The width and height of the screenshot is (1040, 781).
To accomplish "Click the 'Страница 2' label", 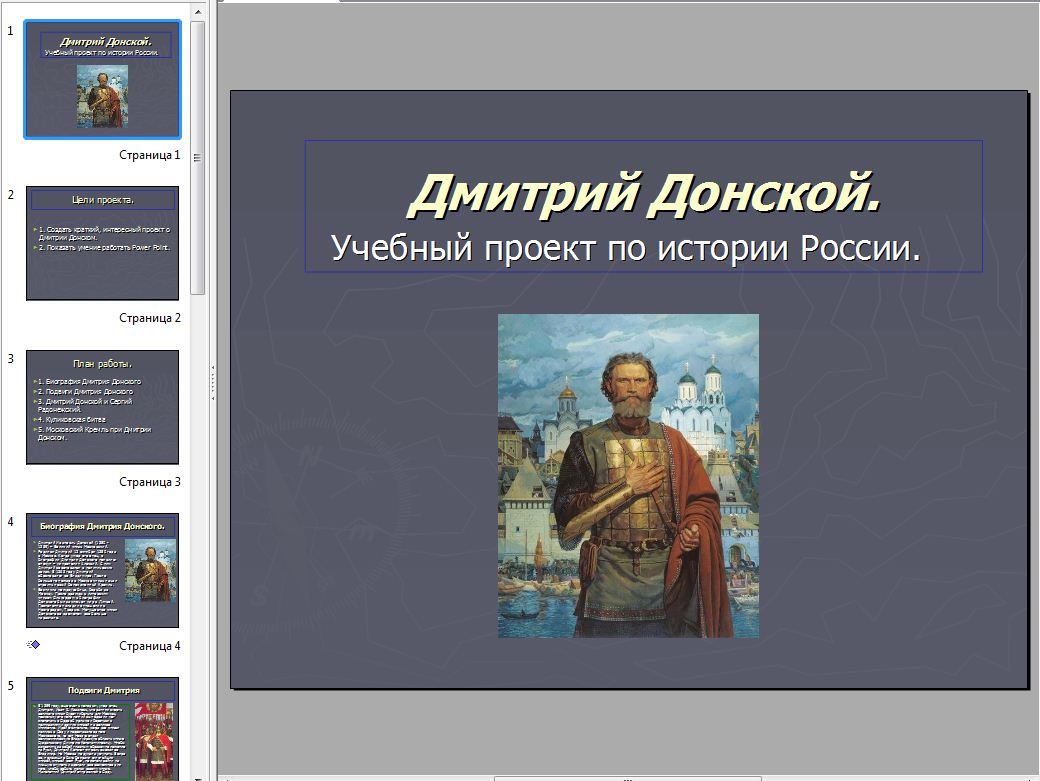I will coord(150,318).
